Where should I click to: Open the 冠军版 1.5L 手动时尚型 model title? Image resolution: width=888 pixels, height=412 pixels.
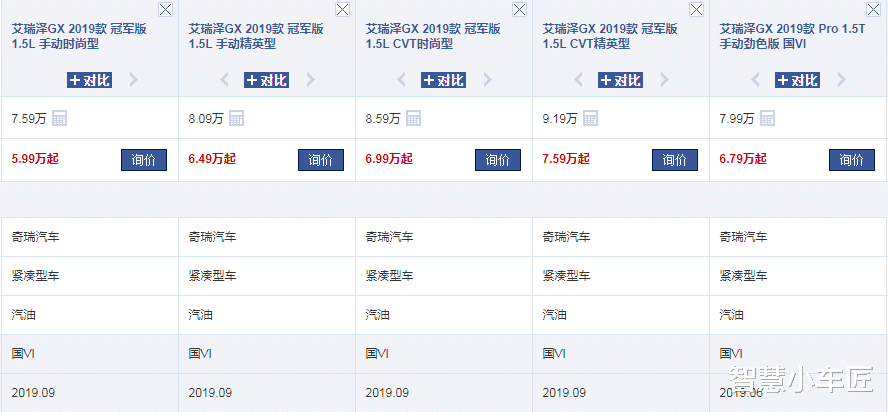[79, 36]
